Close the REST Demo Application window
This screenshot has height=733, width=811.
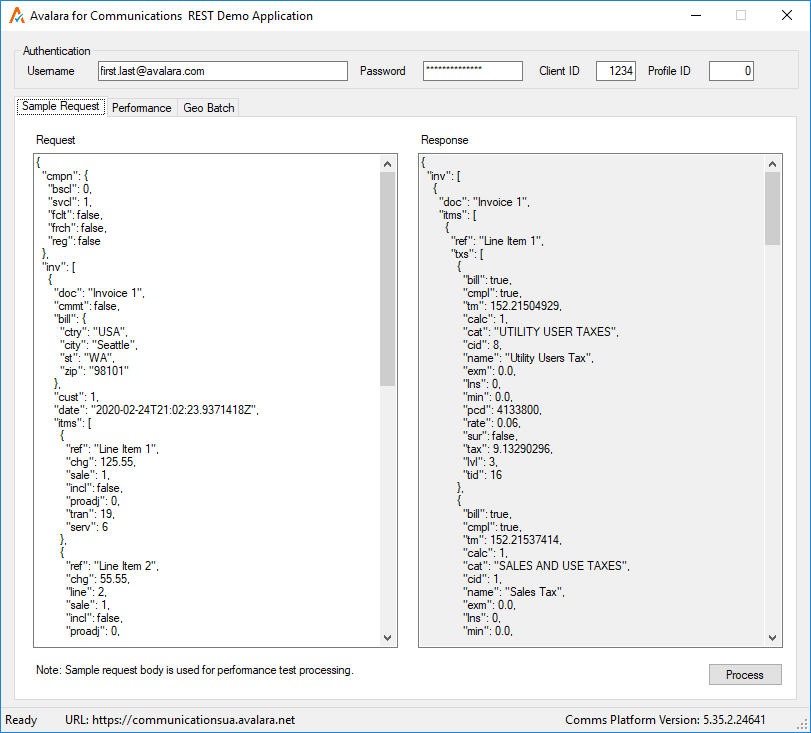(786, 16)
